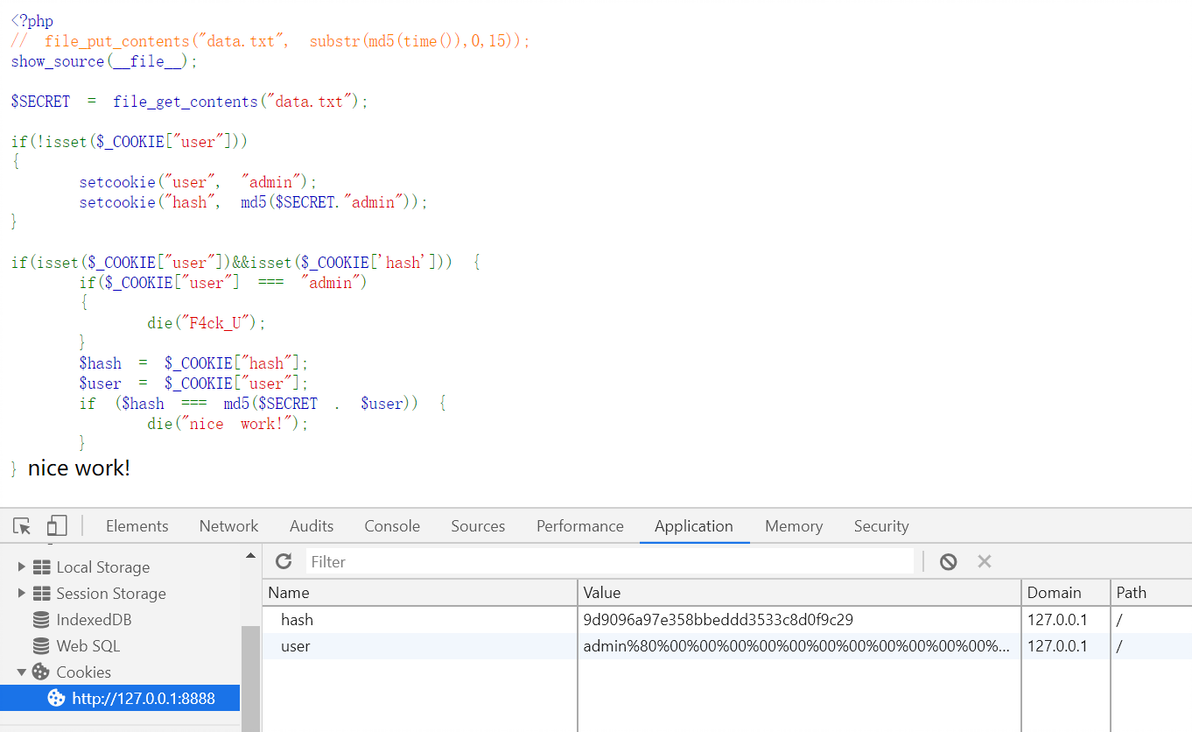Select the user cookie name cell
This screenshot has height=732, width=1192.
420,646
